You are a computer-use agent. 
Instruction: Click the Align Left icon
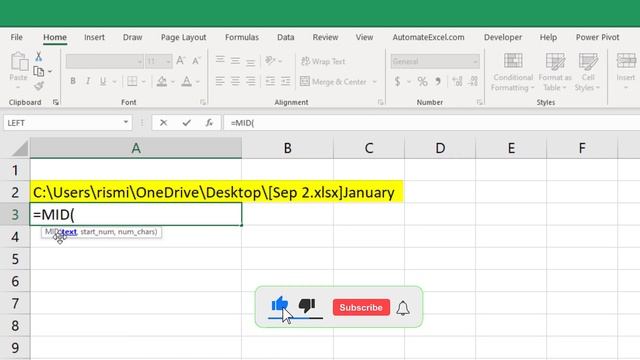coord(220,81)
